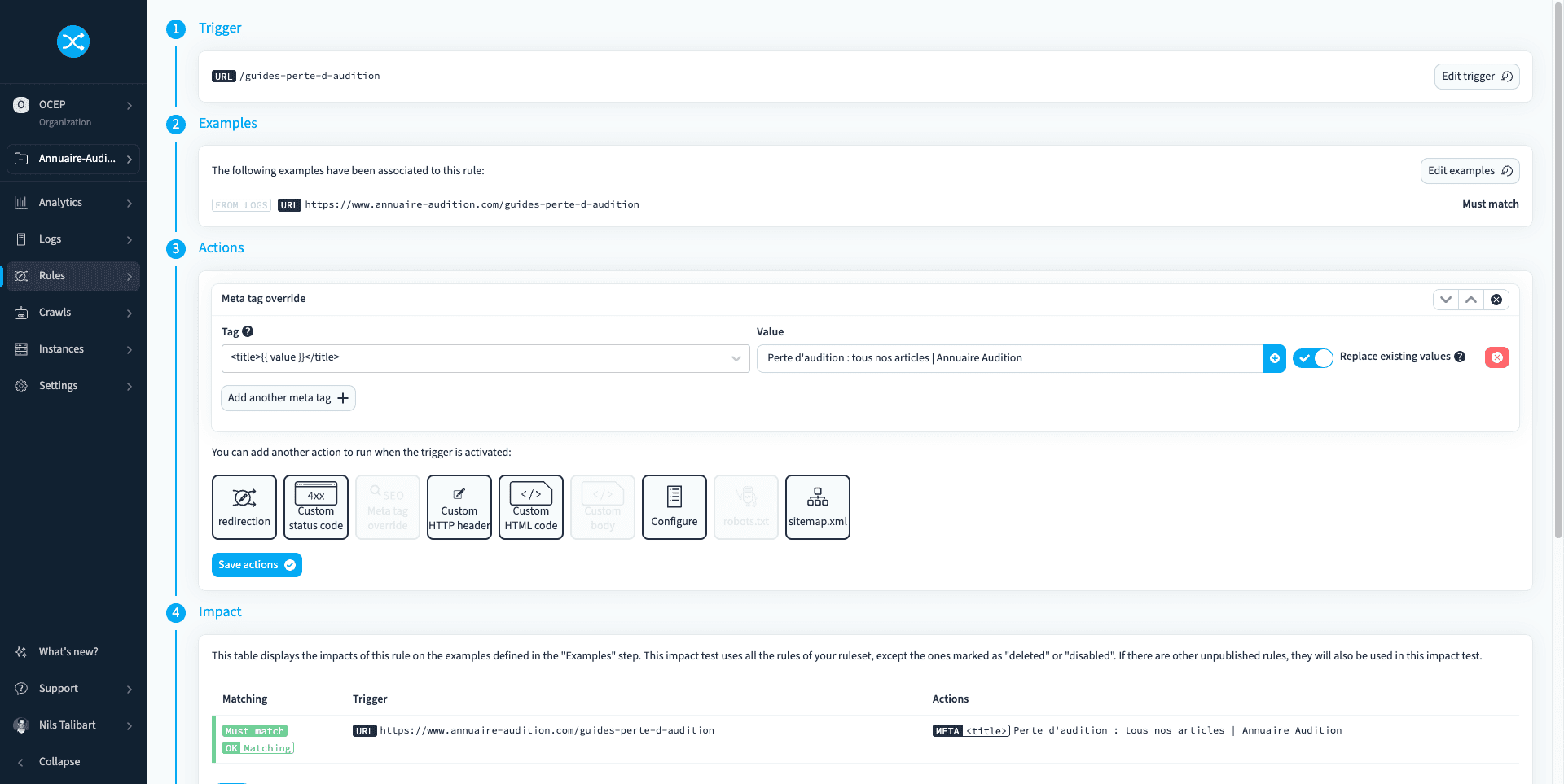Click the Edit examples button
Image resolution: width=1564 pixels, height=784 pixels.
(1470, 171)
